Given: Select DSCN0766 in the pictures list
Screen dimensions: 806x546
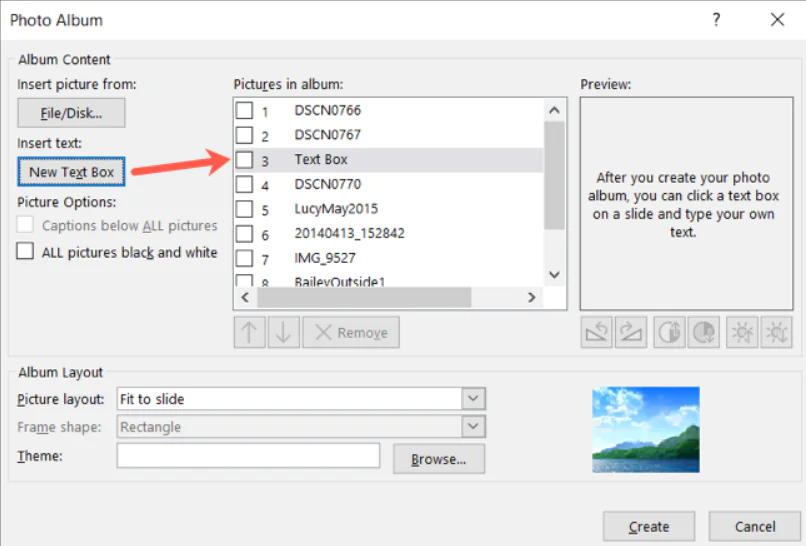Looking at the screenshot, I should click(x=327, y=110).
